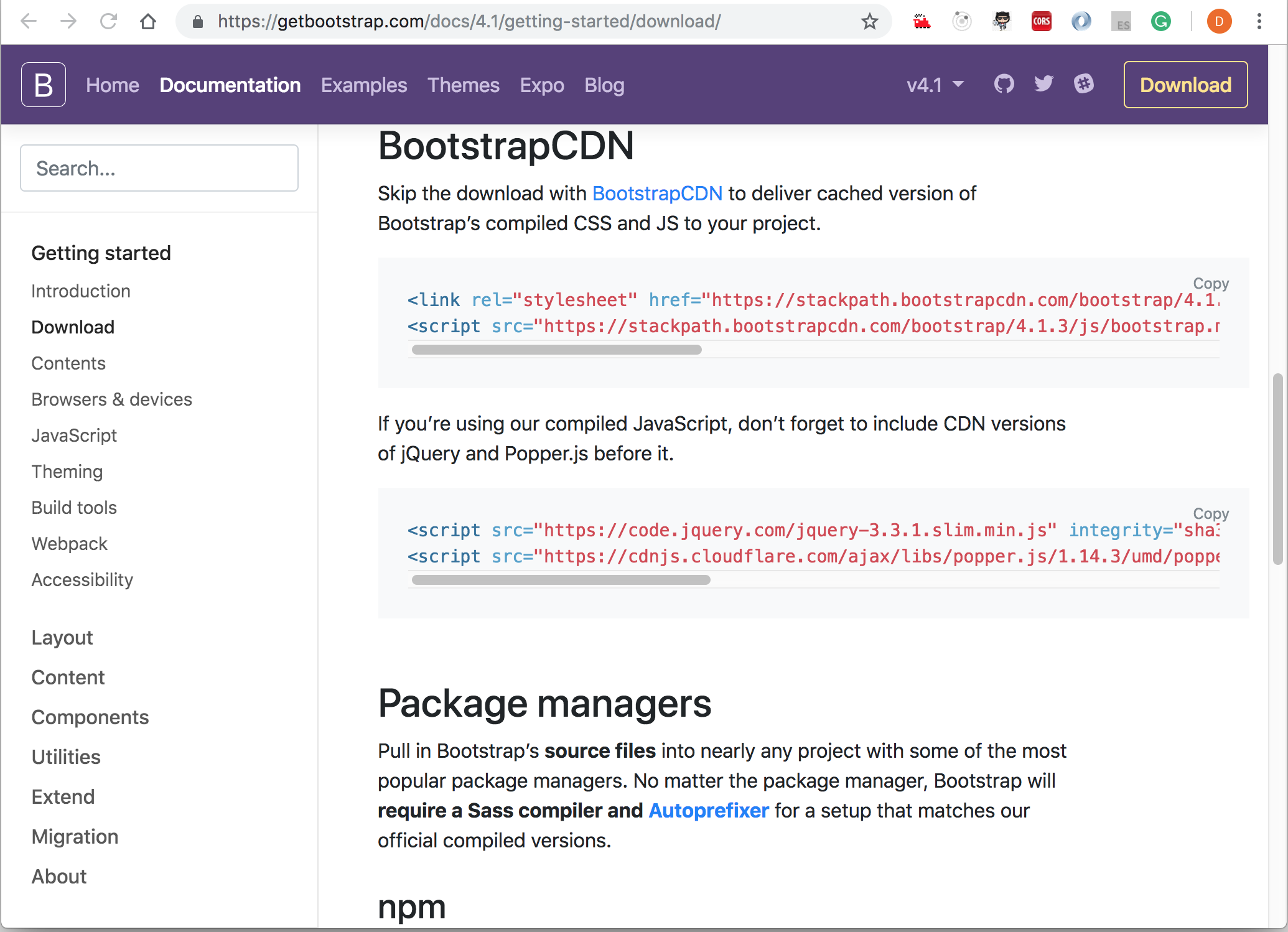The image size is (1288, 932).
Task: Expand the v4.1 version dropdown
Action: (935, 85)
